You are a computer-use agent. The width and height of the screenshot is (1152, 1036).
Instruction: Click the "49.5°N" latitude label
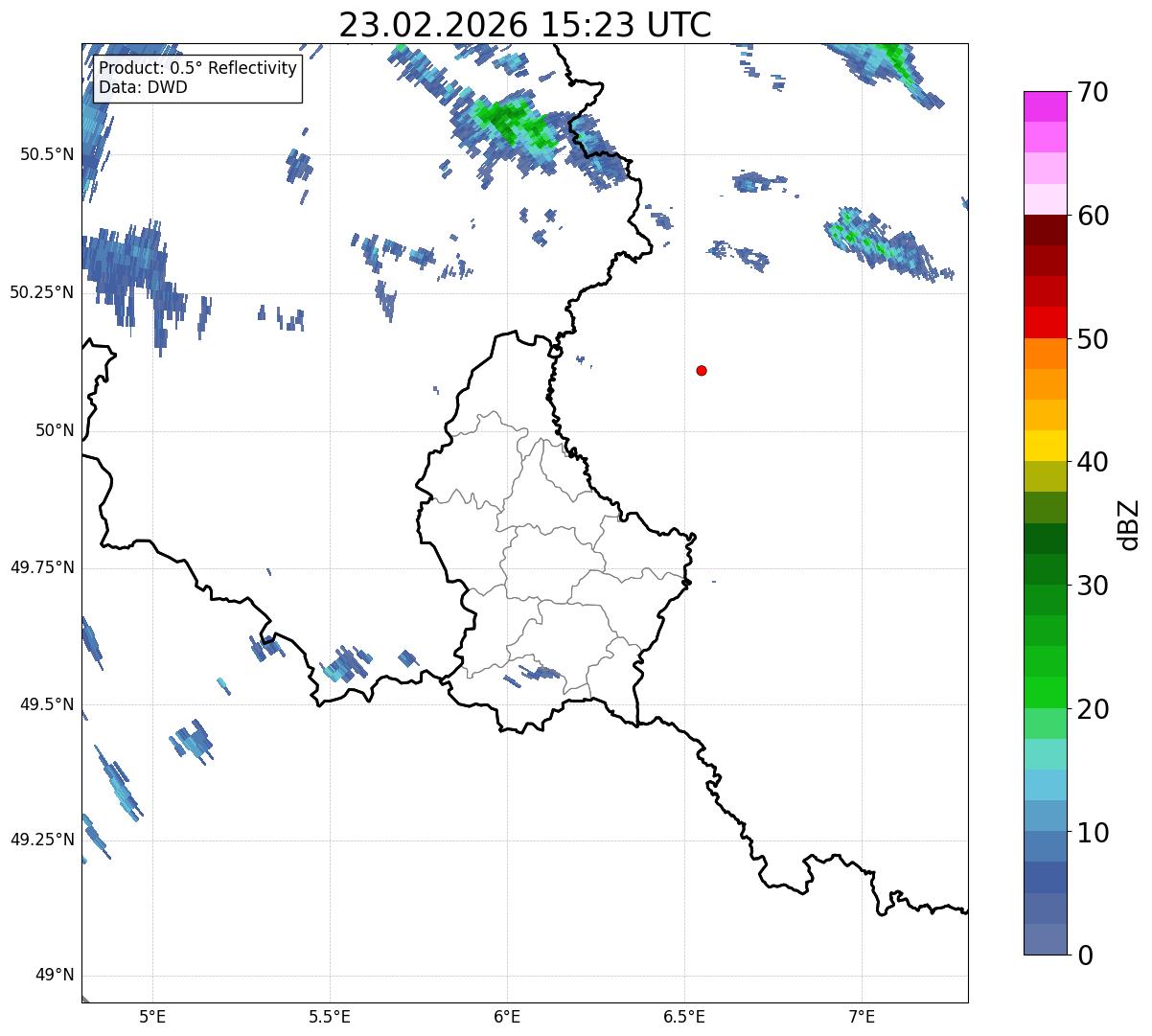pyautogui.click(x=47, y=704)
